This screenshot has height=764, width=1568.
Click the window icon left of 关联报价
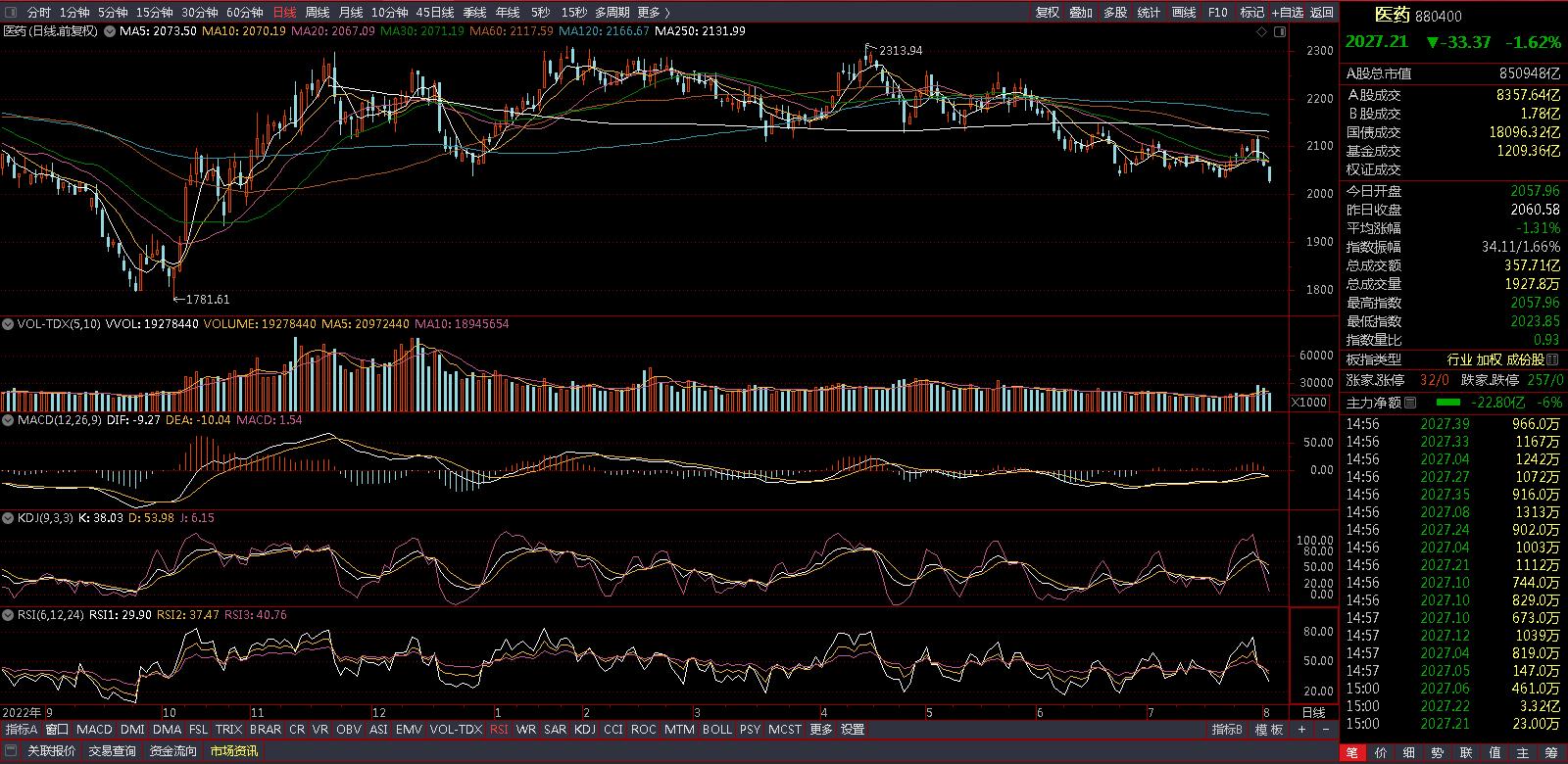point(11,751)
